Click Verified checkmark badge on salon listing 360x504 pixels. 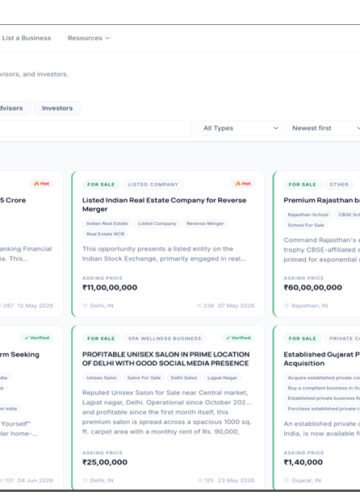click(x=238, y=338)
